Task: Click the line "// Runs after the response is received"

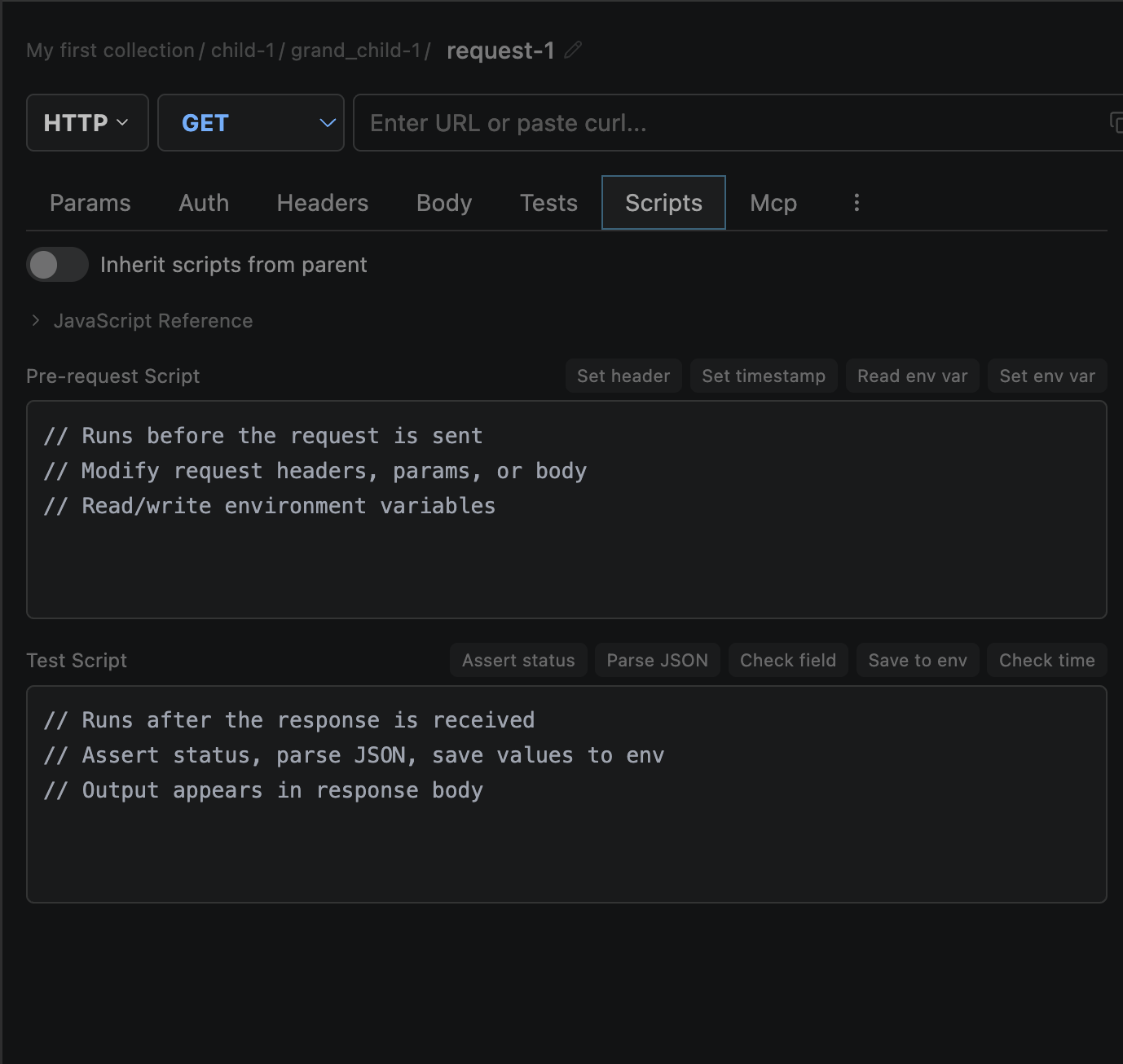Action: 289,720
